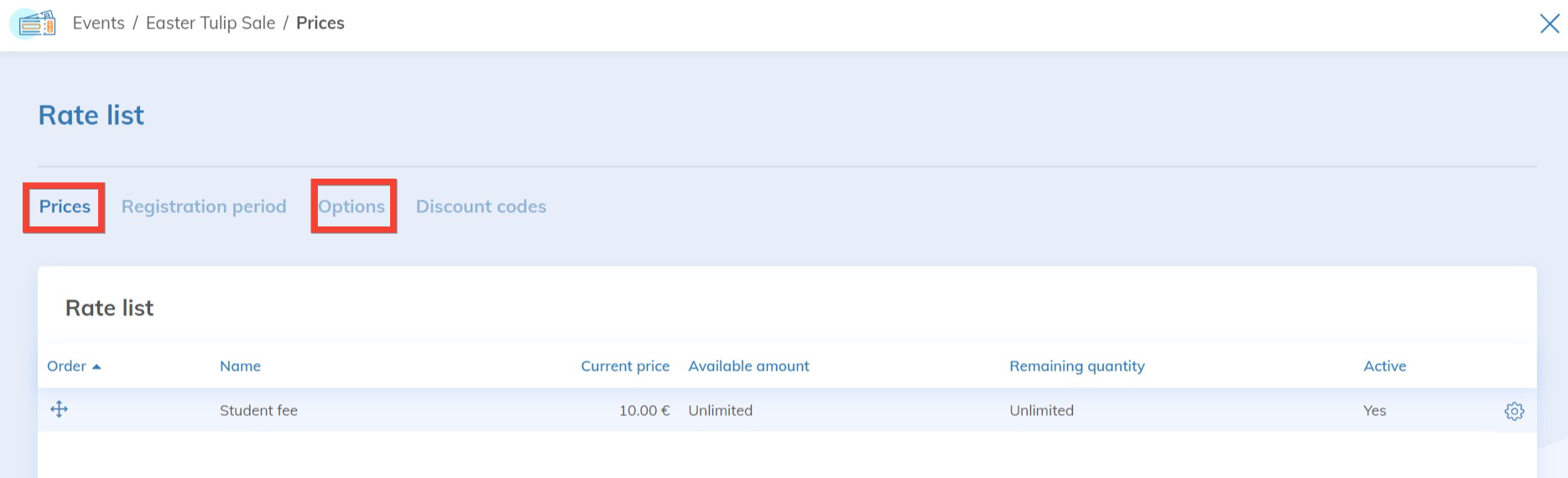Screen dimensions: 1568x478
Task: Click the Yes value under Active
Action: click(x=1374, y=411)
